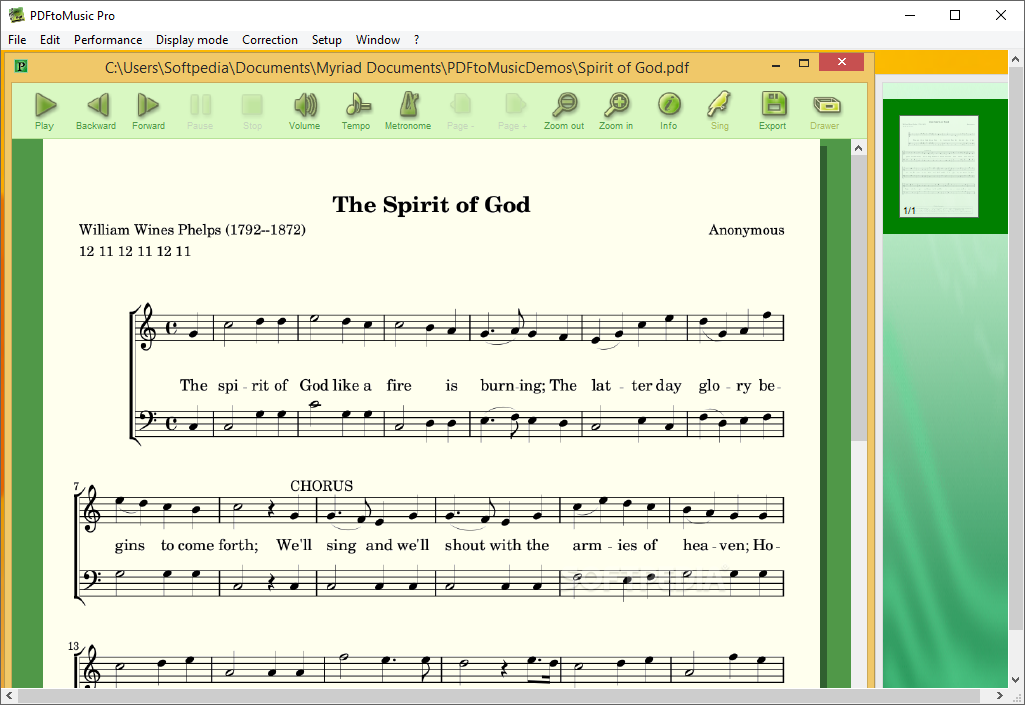
Task: Click the greyed Pause icon
Action: [200, 111]
